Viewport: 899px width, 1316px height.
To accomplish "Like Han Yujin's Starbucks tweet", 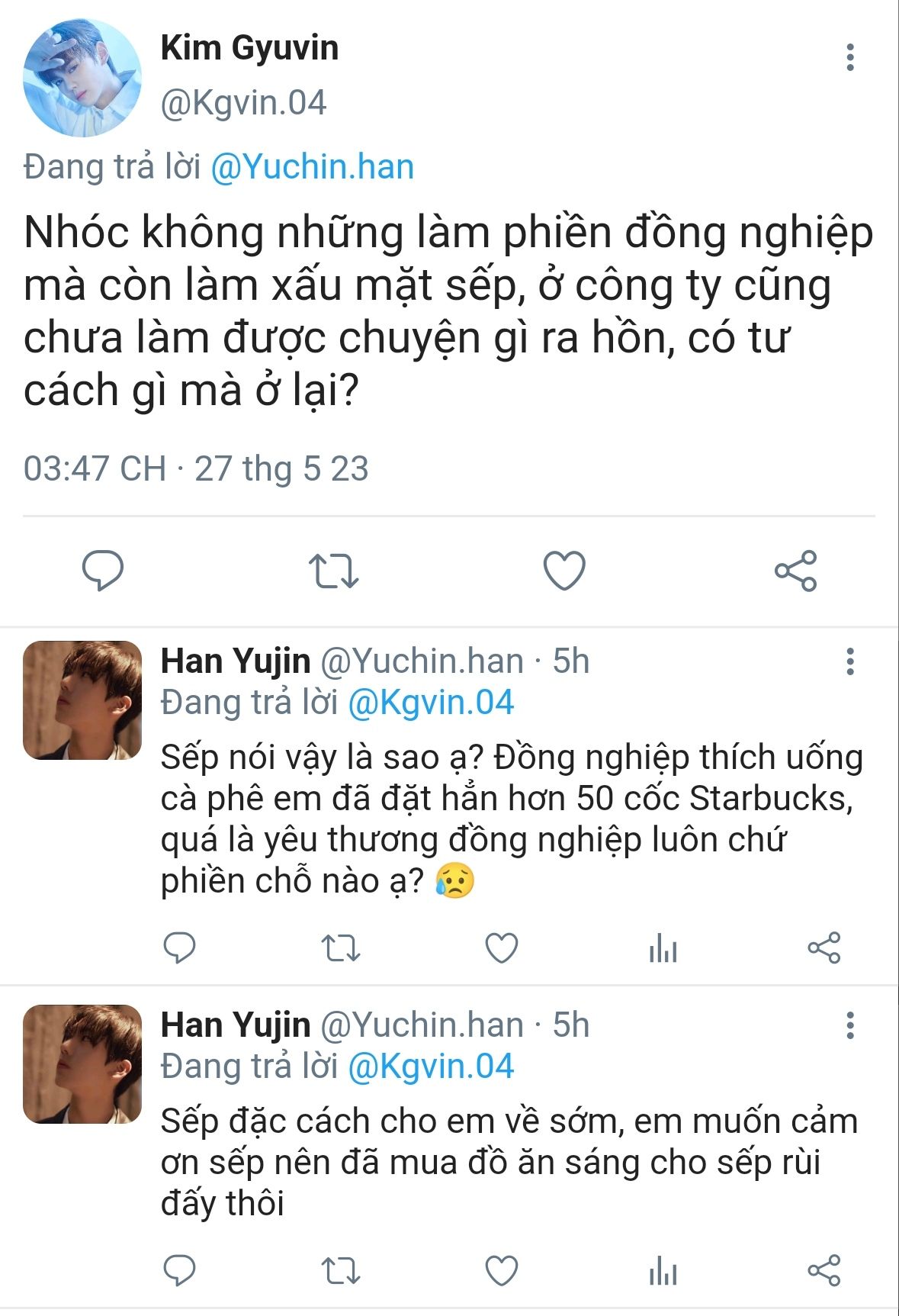I will tap(502, 948).
